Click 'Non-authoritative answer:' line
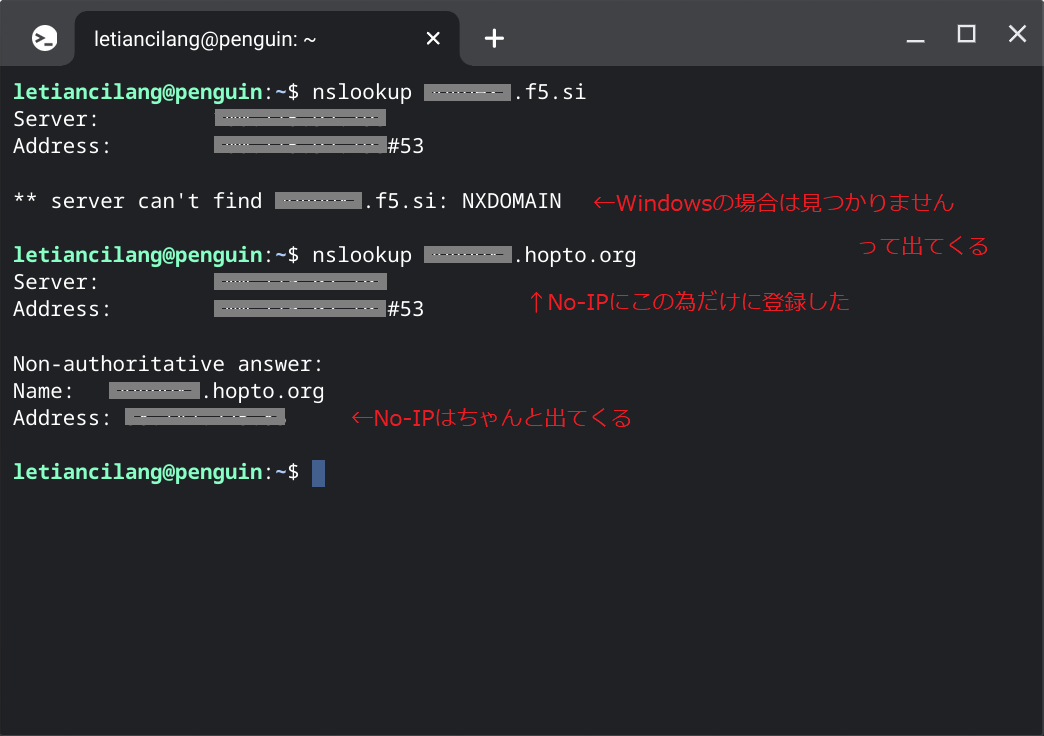 [168, 364]
